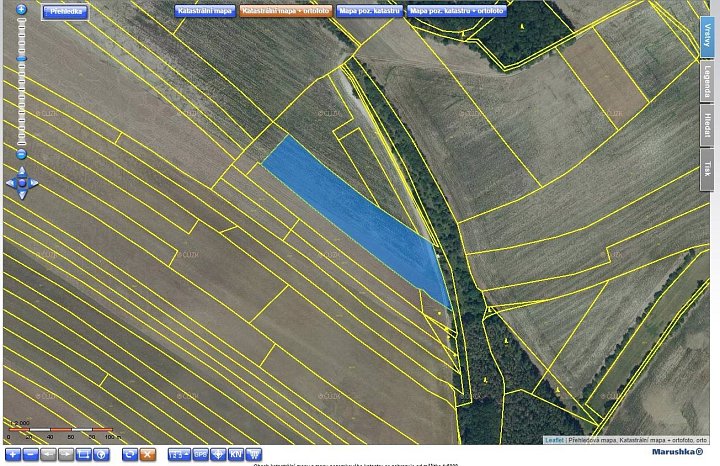Click the GPS button
This screenshot has width=720, height=466.
tap(201, 455)
